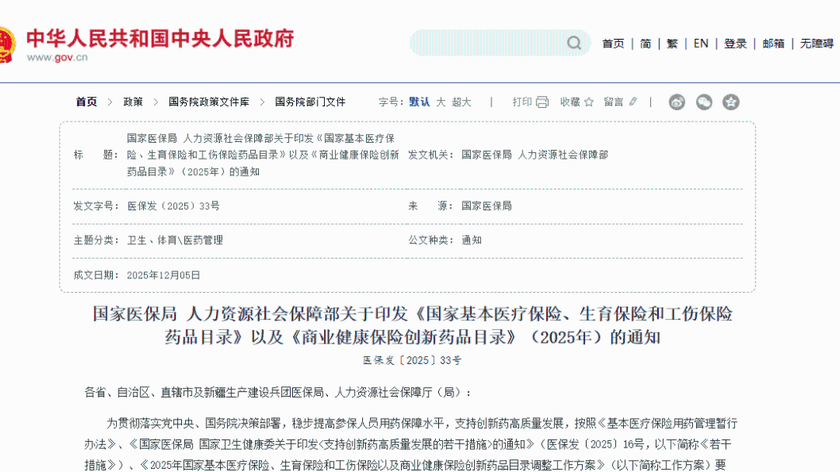
Task: Share the page via WeChat icon
Action: (704, 102)
